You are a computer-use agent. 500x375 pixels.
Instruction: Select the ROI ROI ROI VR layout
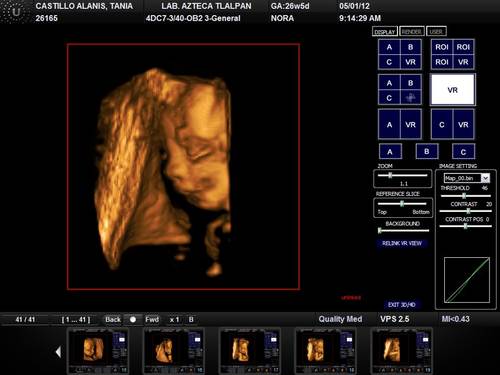coord(452,54)
